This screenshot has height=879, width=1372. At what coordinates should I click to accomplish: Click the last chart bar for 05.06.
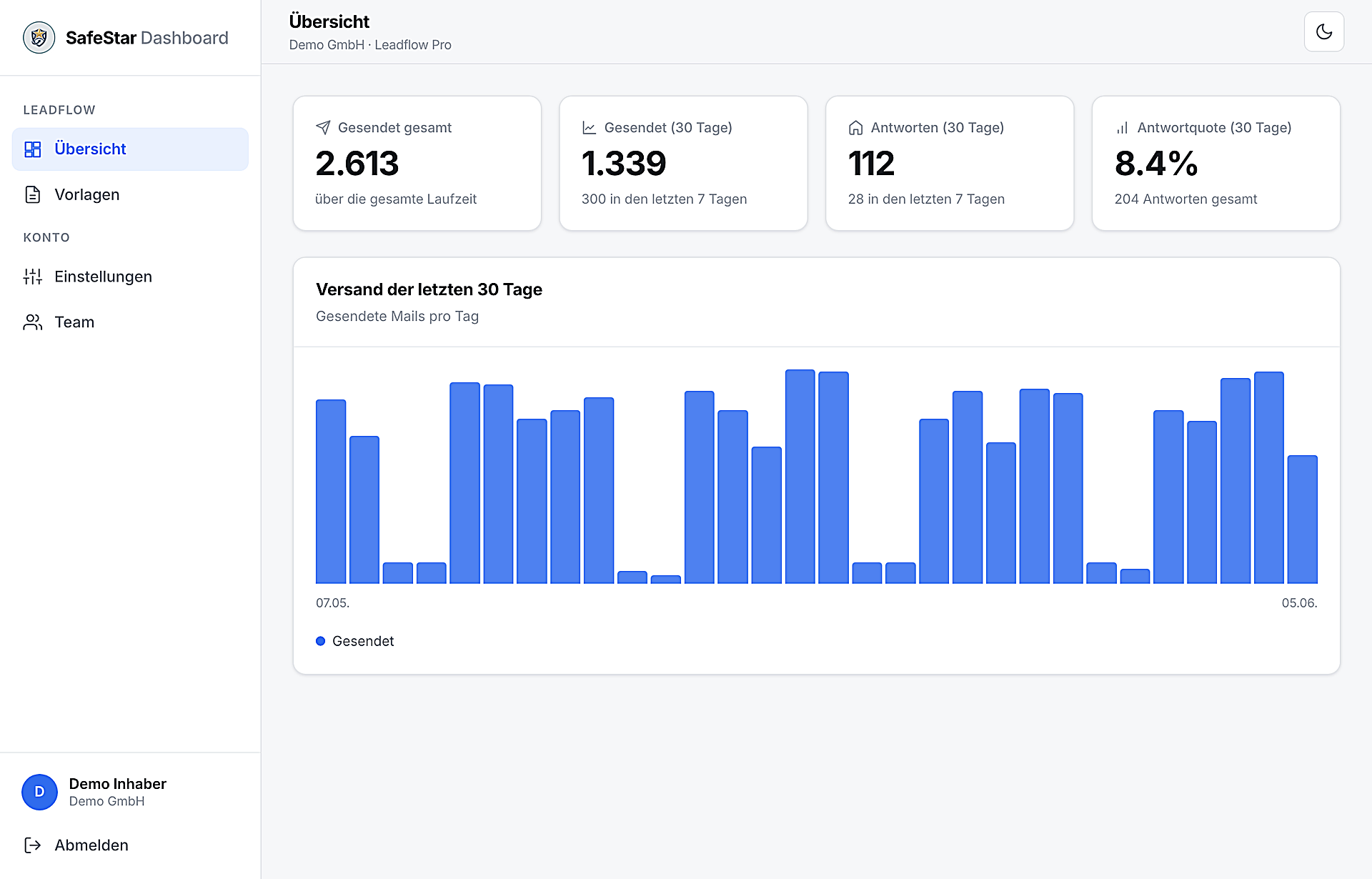coord(1303,520)
